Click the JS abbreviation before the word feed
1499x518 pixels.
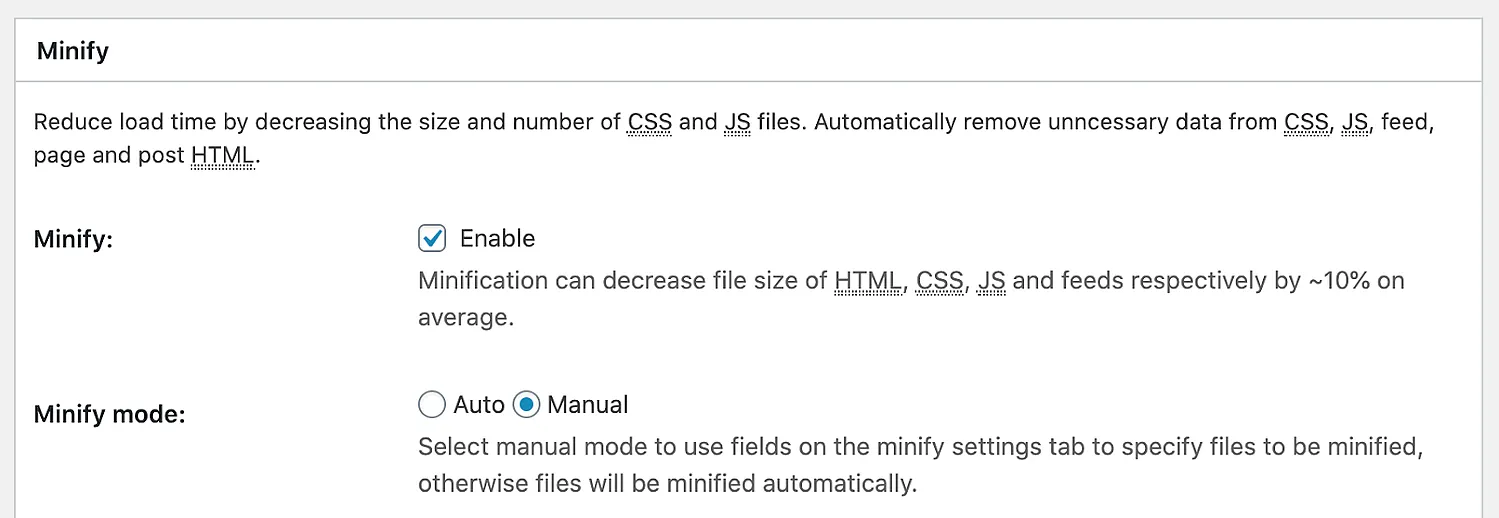(1355, 122)
